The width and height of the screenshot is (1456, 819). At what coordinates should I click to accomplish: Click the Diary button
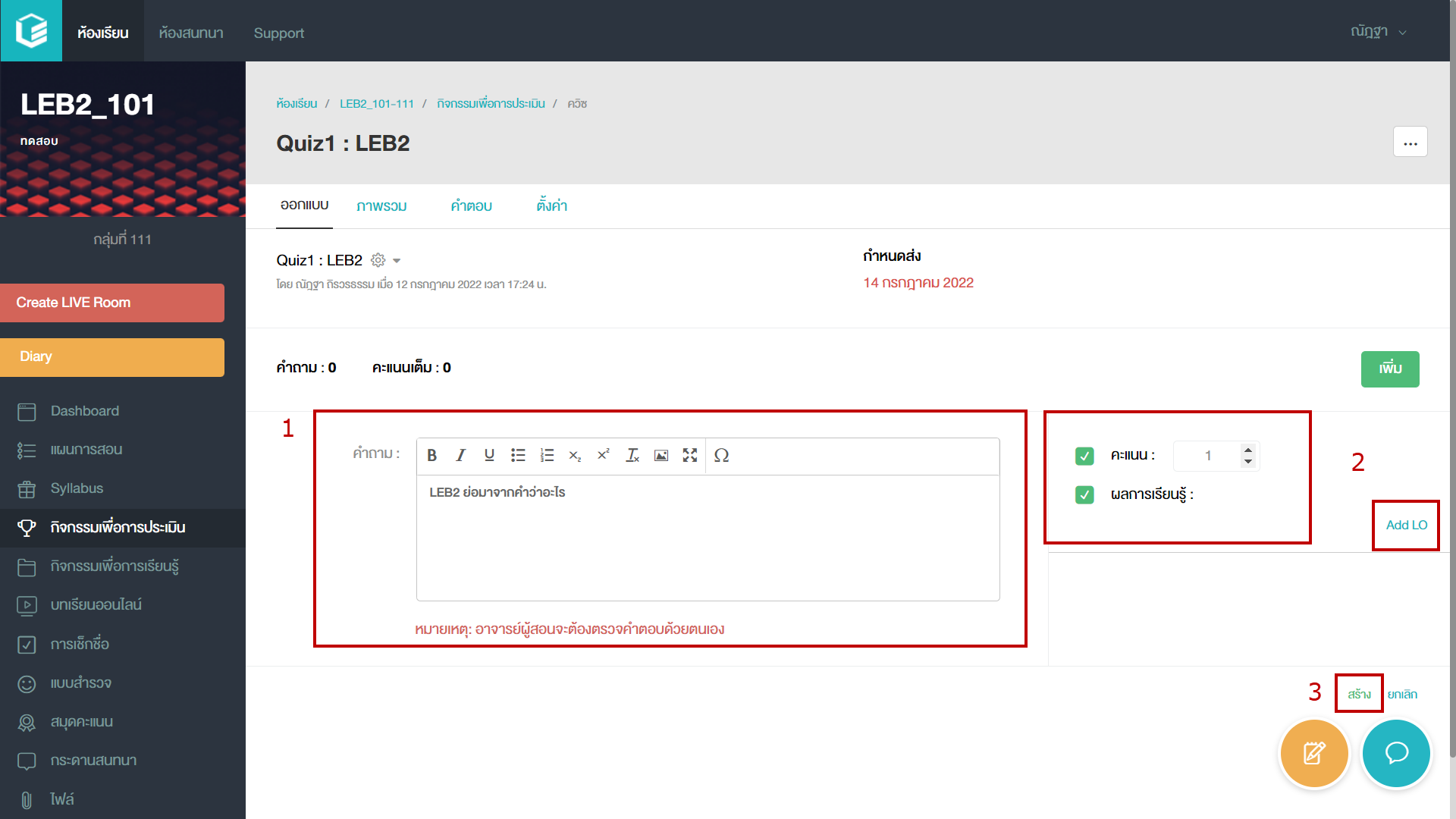click(112, 357)
